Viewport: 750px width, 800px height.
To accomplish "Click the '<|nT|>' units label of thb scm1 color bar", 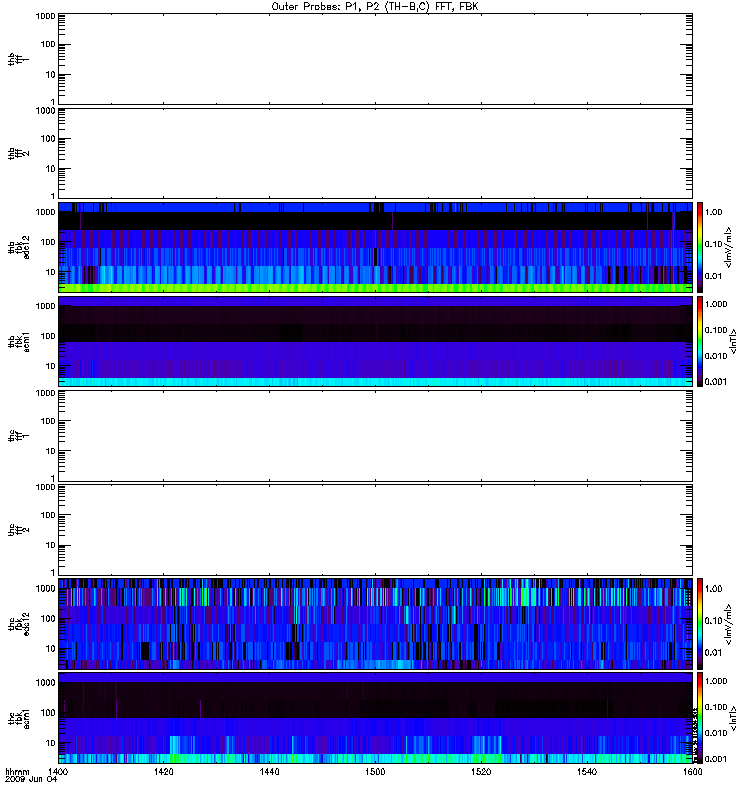I will pos(733,341).
